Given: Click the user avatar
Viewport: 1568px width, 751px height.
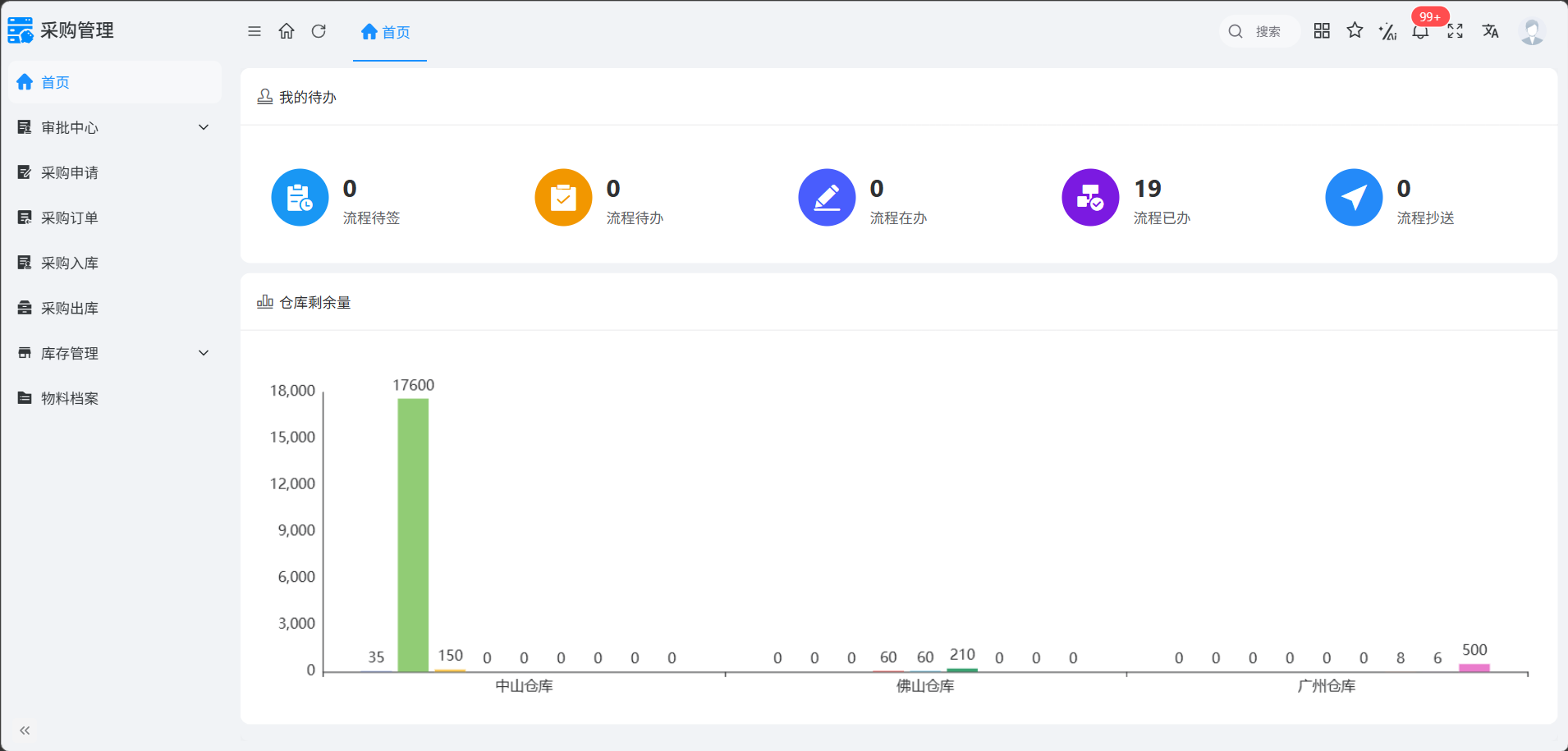Looking at the screenshot, I should click(1532, 31).
